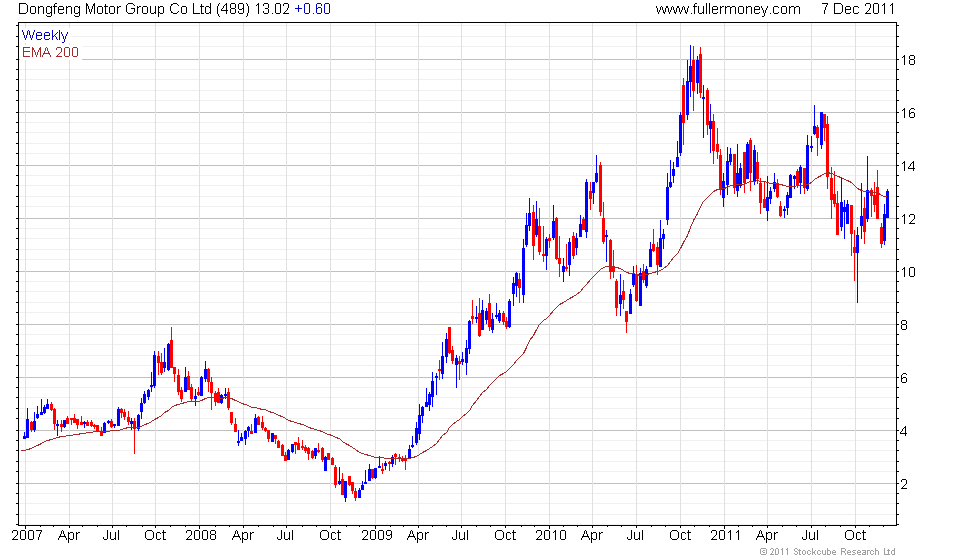
Task: Click the '12' price axis label
Action: (908, 219)
